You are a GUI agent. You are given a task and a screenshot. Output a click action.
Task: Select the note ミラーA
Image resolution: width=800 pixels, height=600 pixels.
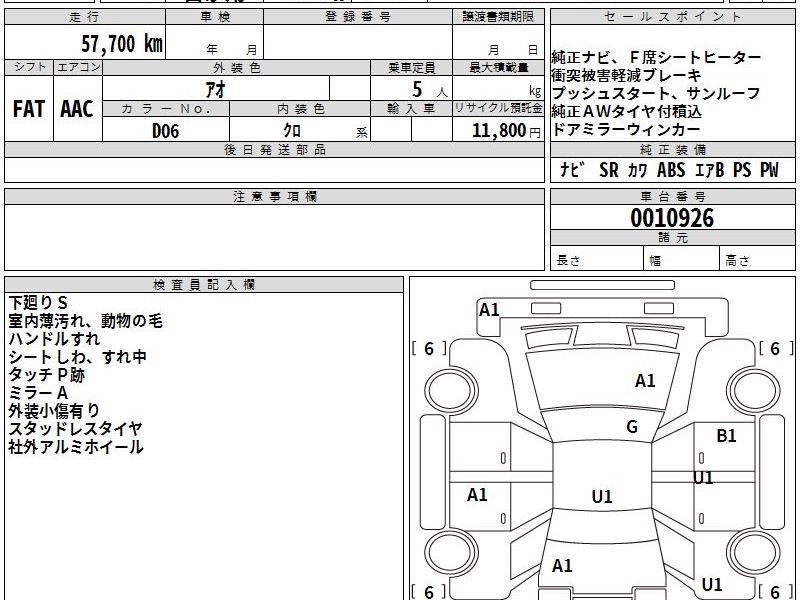(x=38, y=393)
